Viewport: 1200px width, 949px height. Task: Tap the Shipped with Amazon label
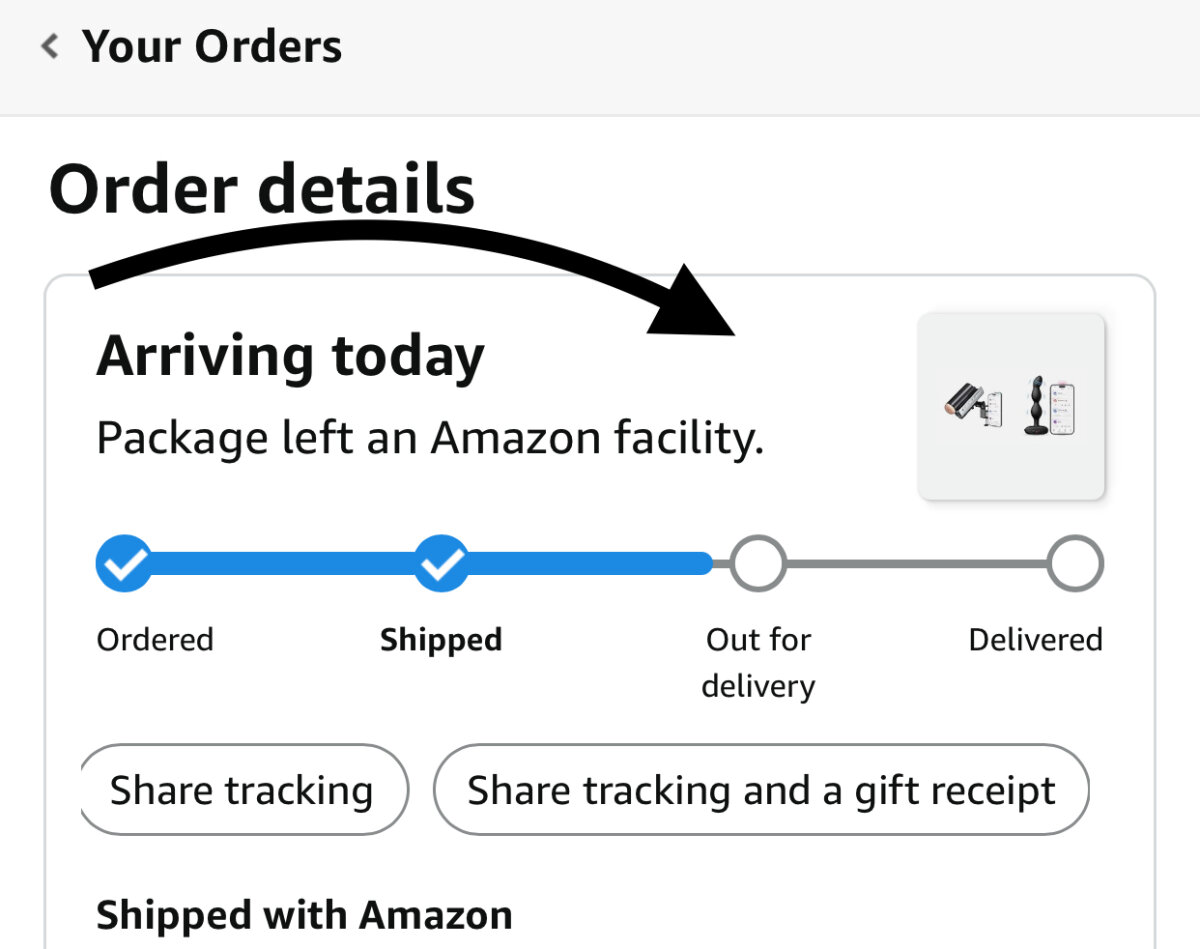tap(304, 915)
